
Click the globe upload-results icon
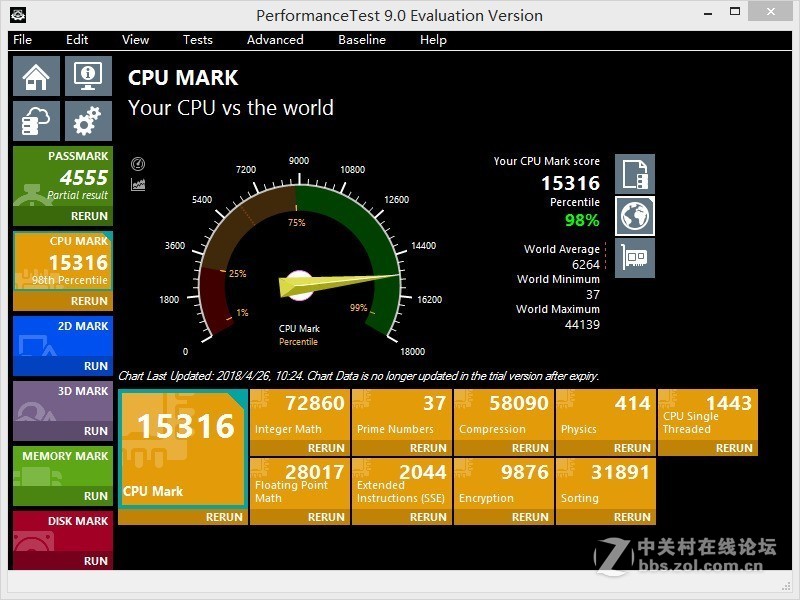633,214
